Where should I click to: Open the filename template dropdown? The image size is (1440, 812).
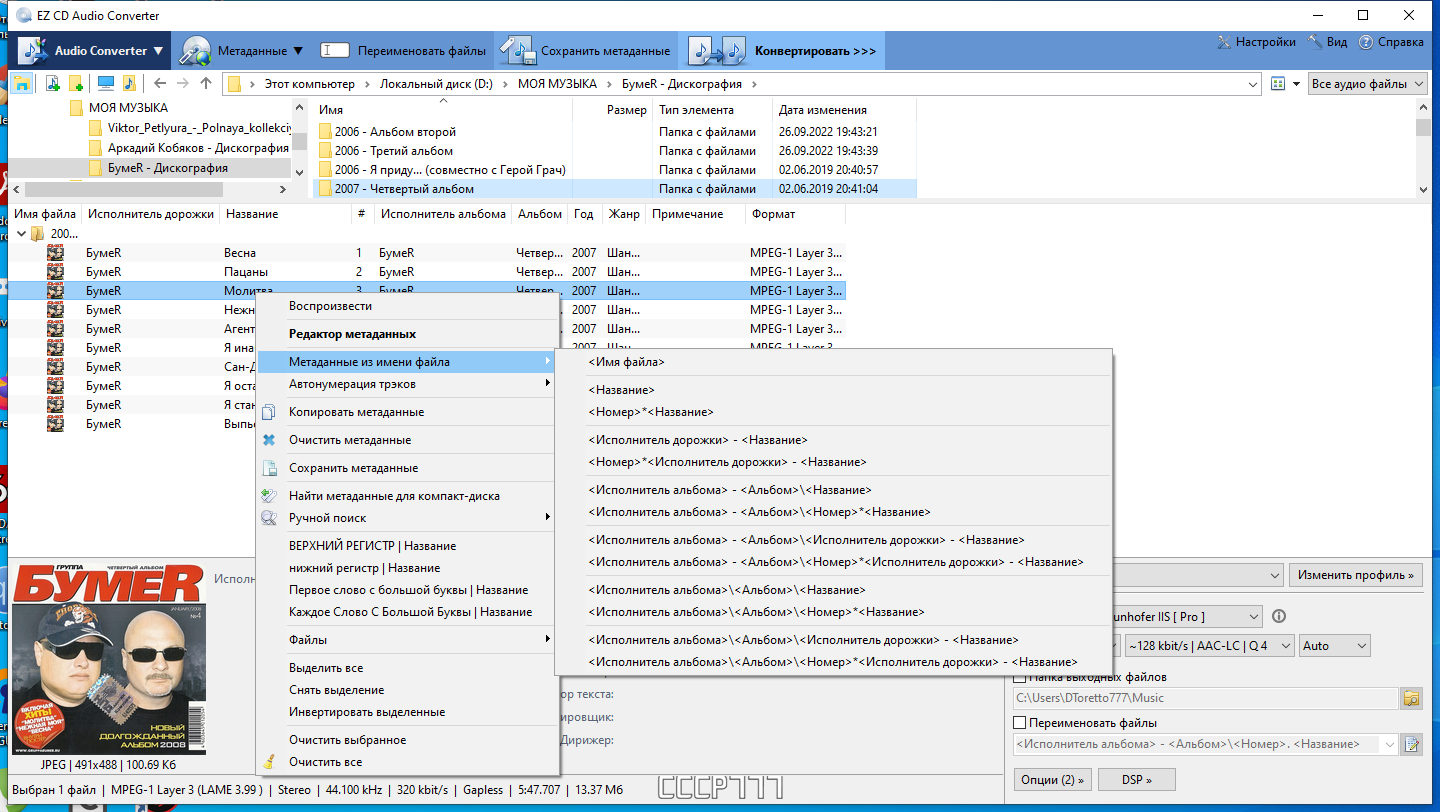(x=1389, y=744)
